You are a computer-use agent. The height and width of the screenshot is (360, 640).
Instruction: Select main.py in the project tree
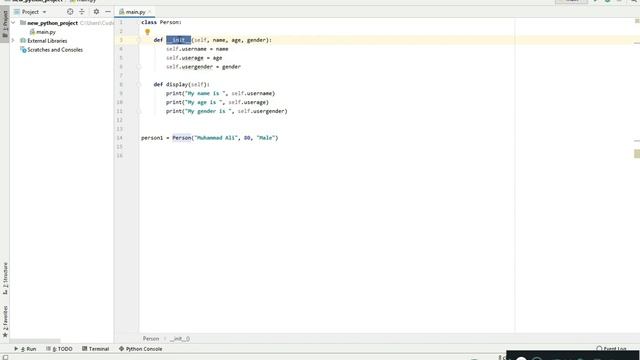[x=46, y=32]
